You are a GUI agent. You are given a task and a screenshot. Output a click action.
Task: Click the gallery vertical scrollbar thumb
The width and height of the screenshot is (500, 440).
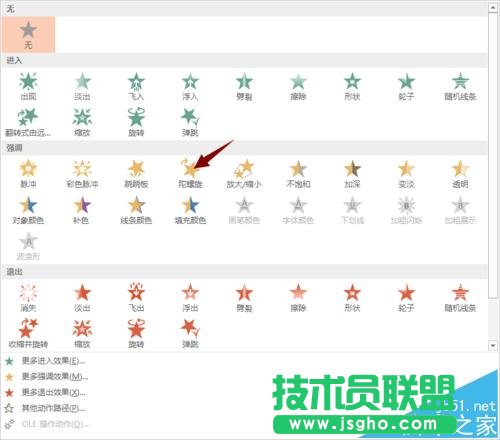tap(493, 155)
